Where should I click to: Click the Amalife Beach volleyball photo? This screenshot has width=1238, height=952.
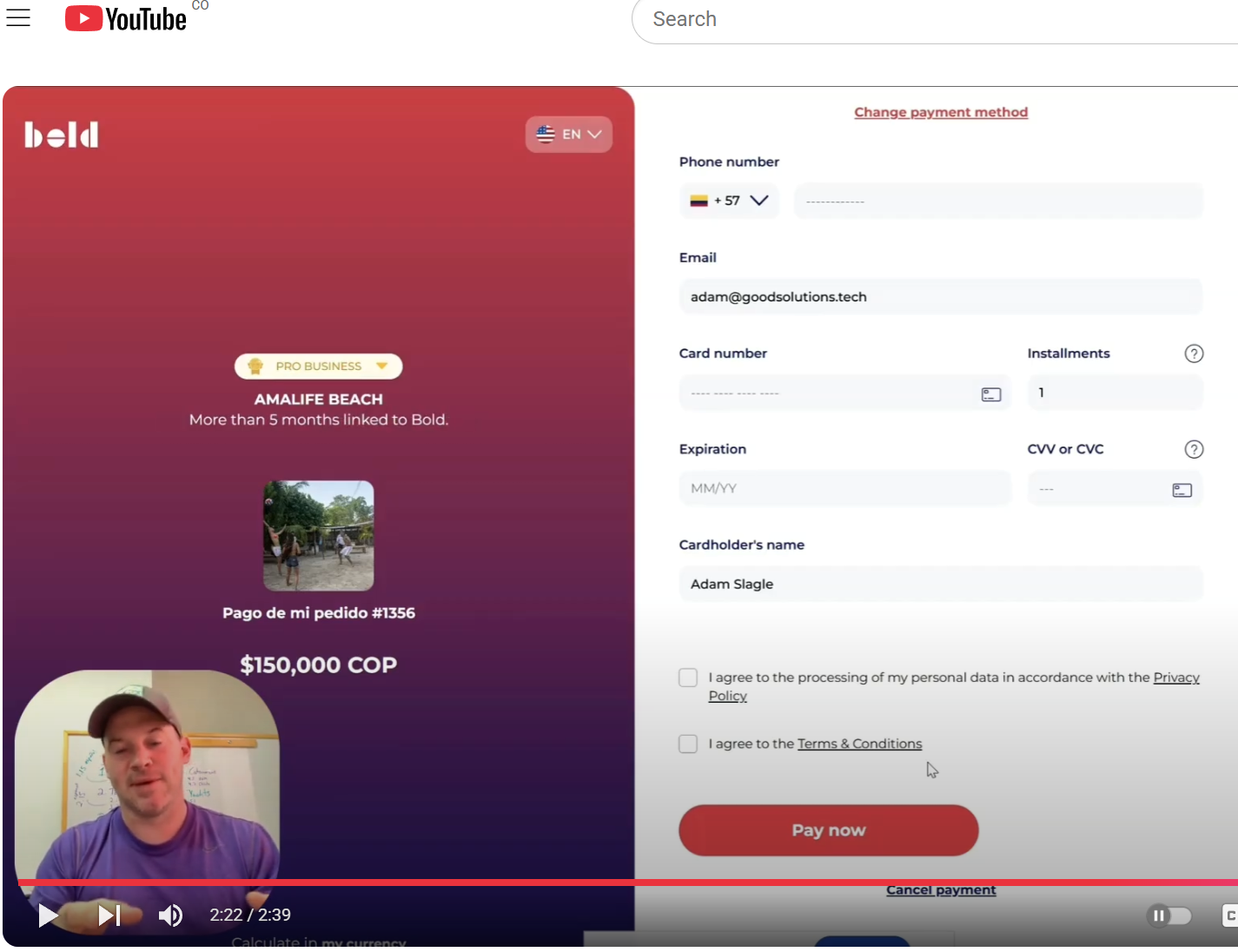[x=319, y=536]
